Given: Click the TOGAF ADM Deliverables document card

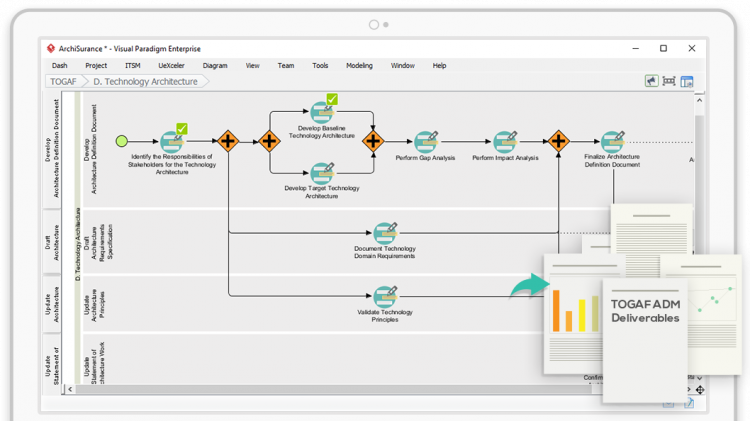Looking at the screenshot, I should click(645, 310).
